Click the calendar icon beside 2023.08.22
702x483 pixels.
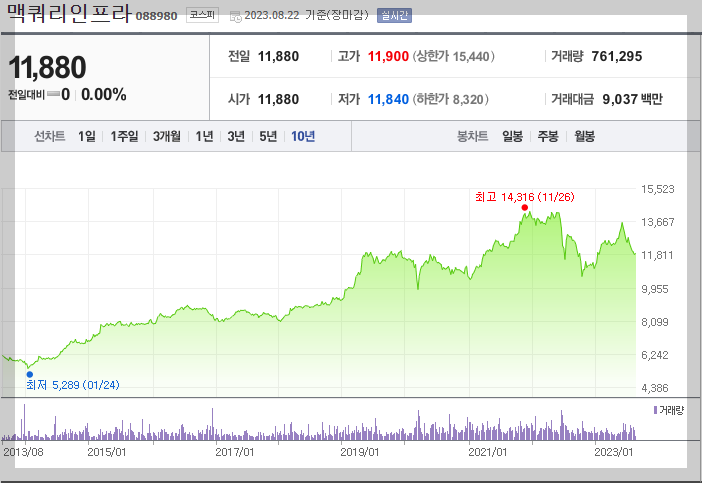pos(235,17)
